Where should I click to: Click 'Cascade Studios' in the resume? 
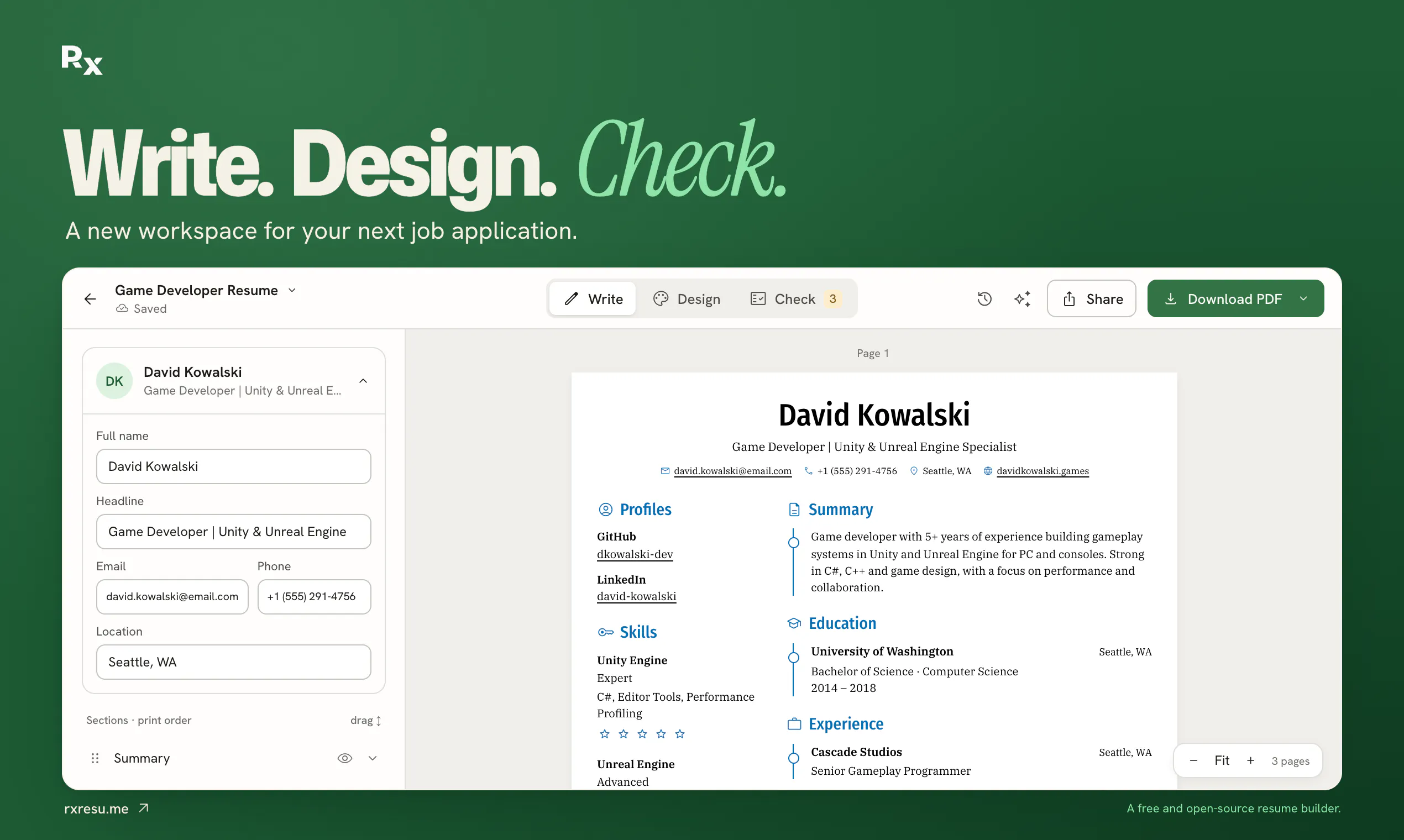tap(856, 752)
